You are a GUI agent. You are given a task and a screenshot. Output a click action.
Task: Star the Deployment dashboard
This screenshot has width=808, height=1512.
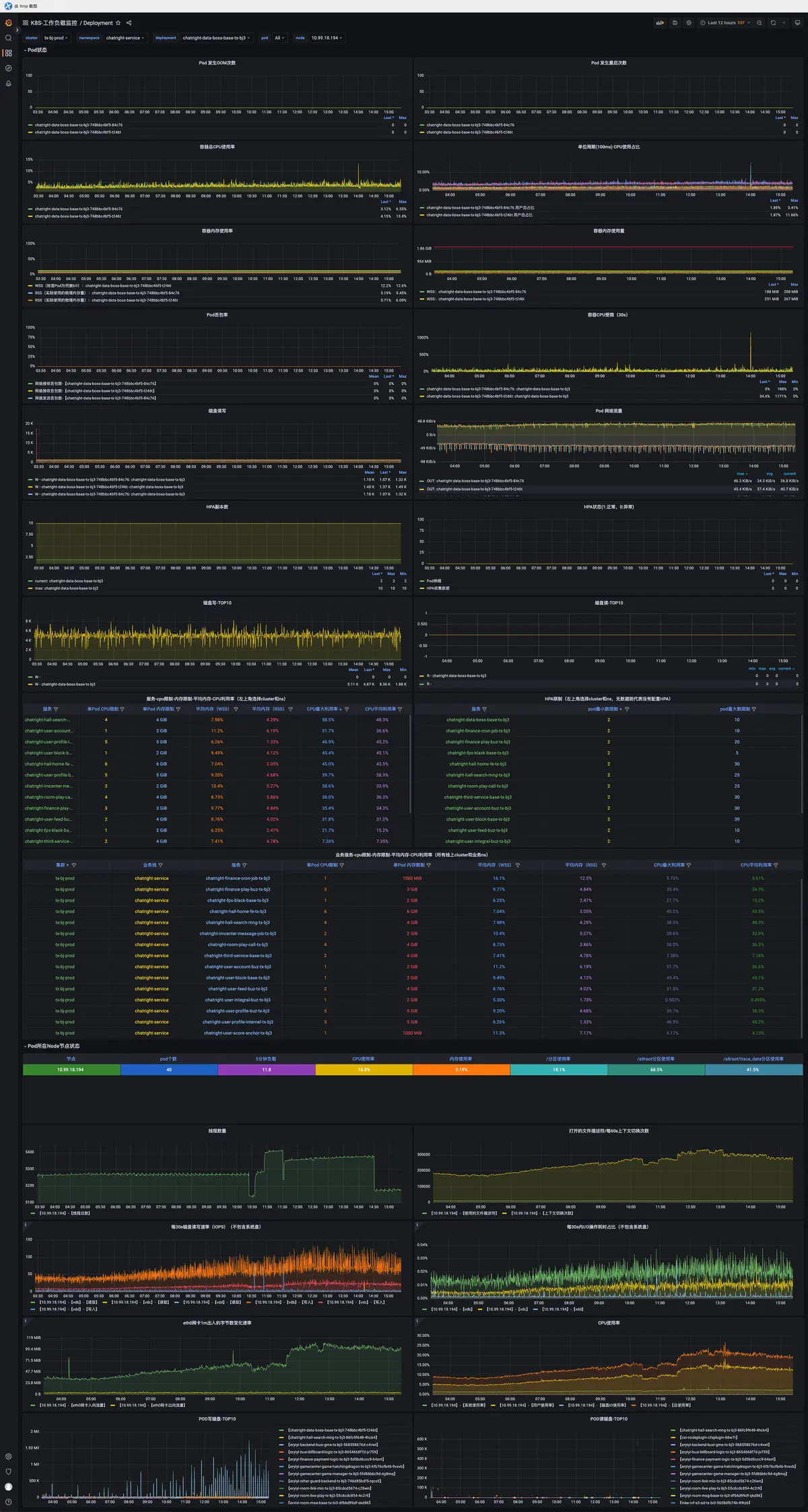tap(119, 23)
